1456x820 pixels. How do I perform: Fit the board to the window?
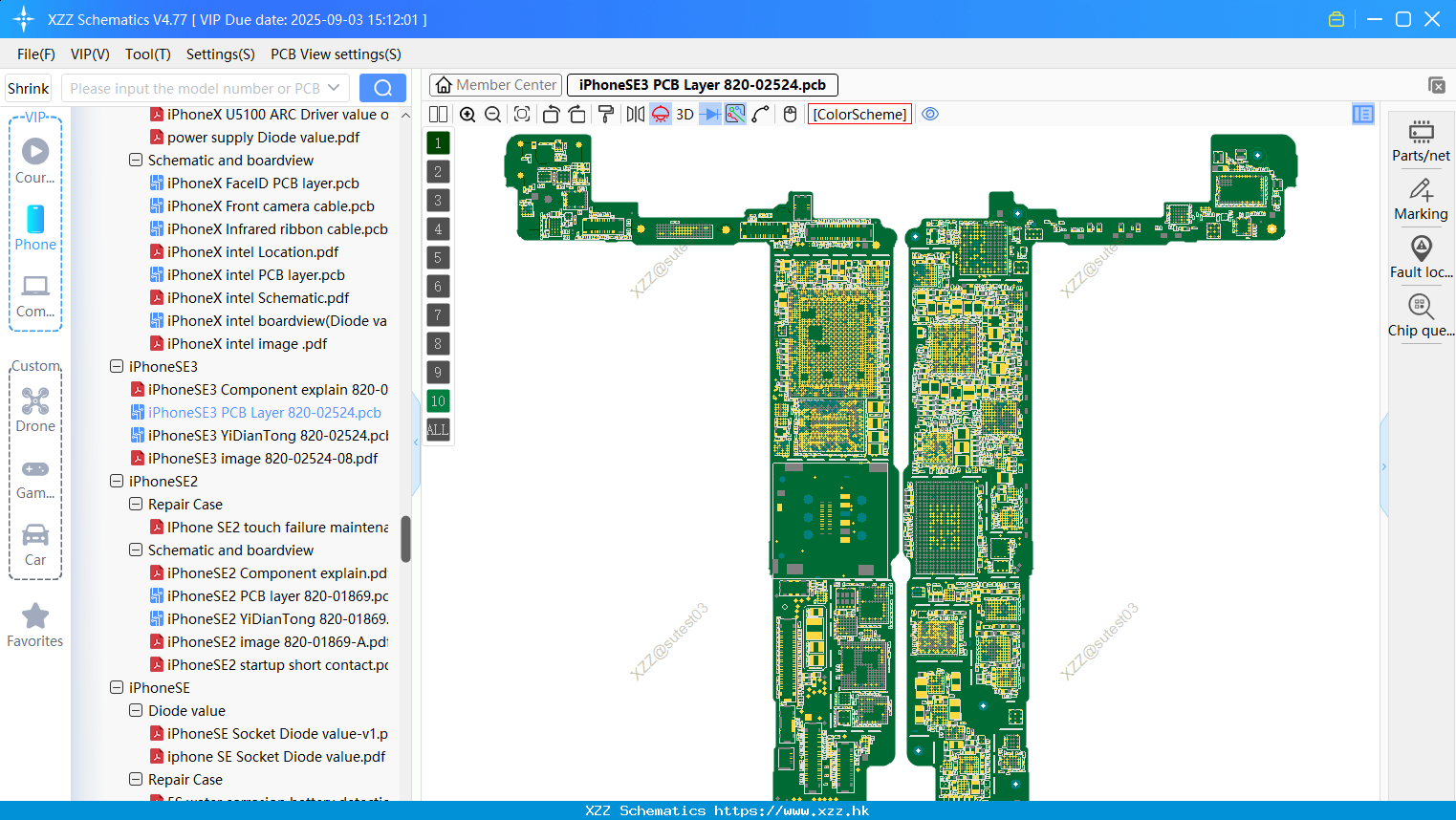point(522,114)
